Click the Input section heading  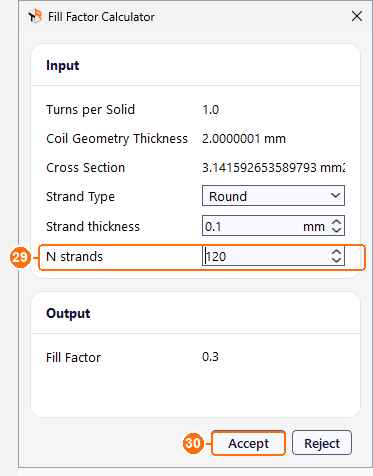pos(63,65)
